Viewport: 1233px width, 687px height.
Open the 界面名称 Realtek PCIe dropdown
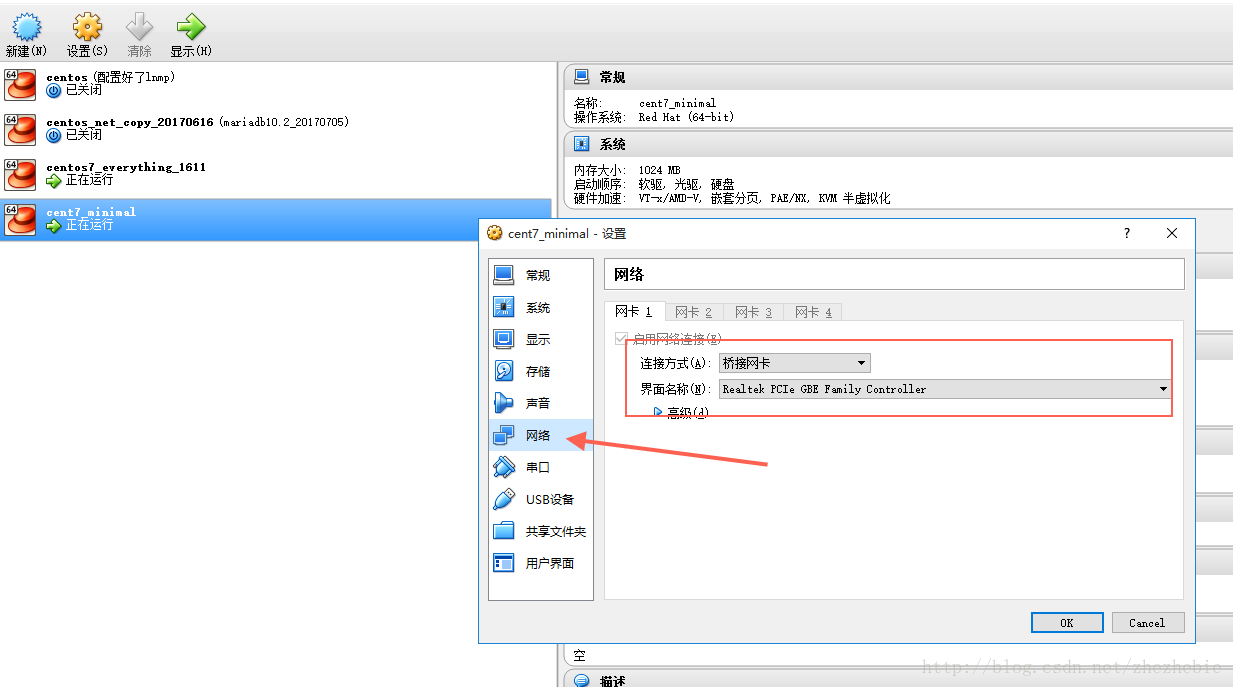point(945,389)
